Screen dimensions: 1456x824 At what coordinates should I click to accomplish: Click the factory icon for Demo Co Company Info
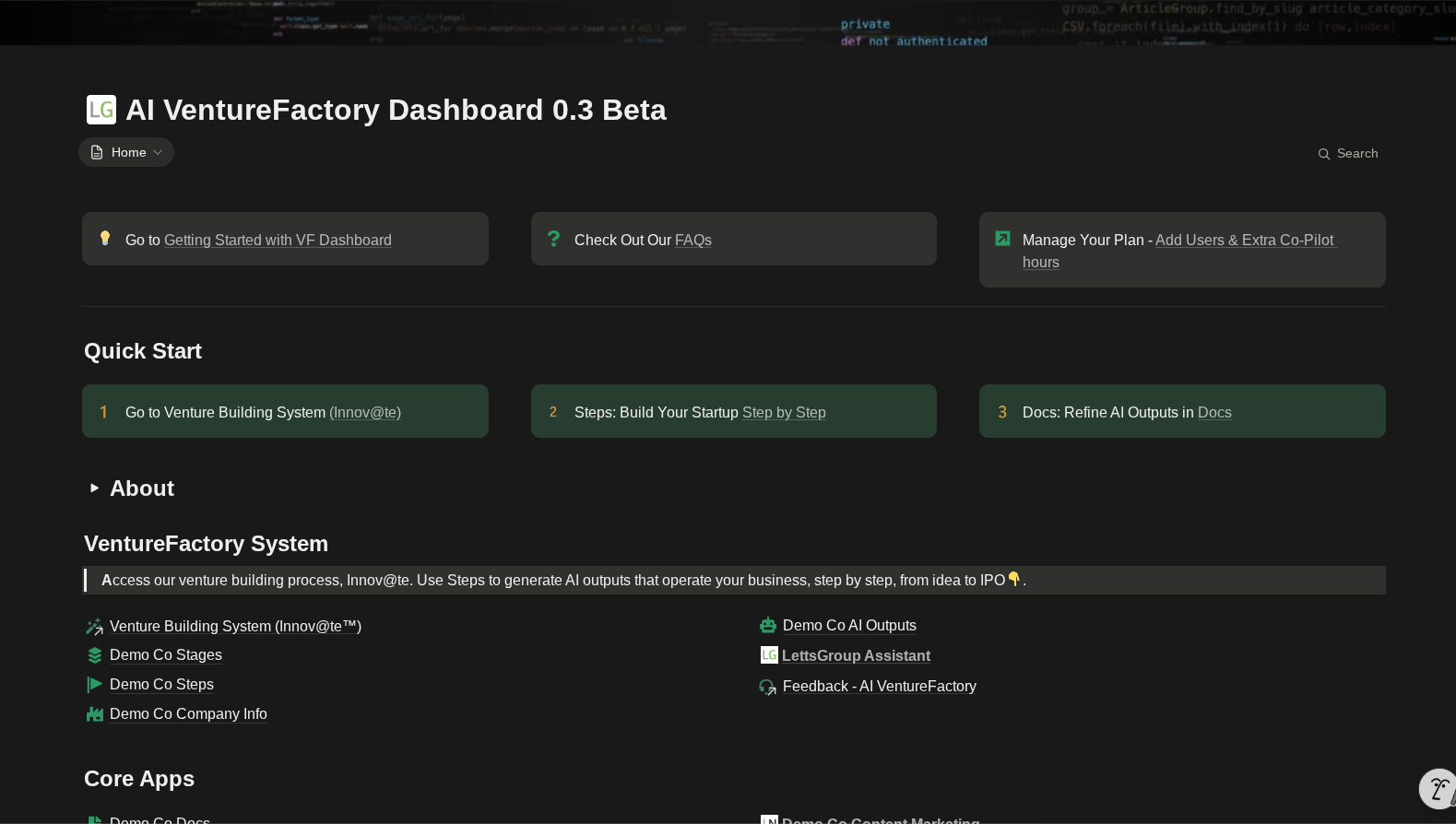coord(94,714)
